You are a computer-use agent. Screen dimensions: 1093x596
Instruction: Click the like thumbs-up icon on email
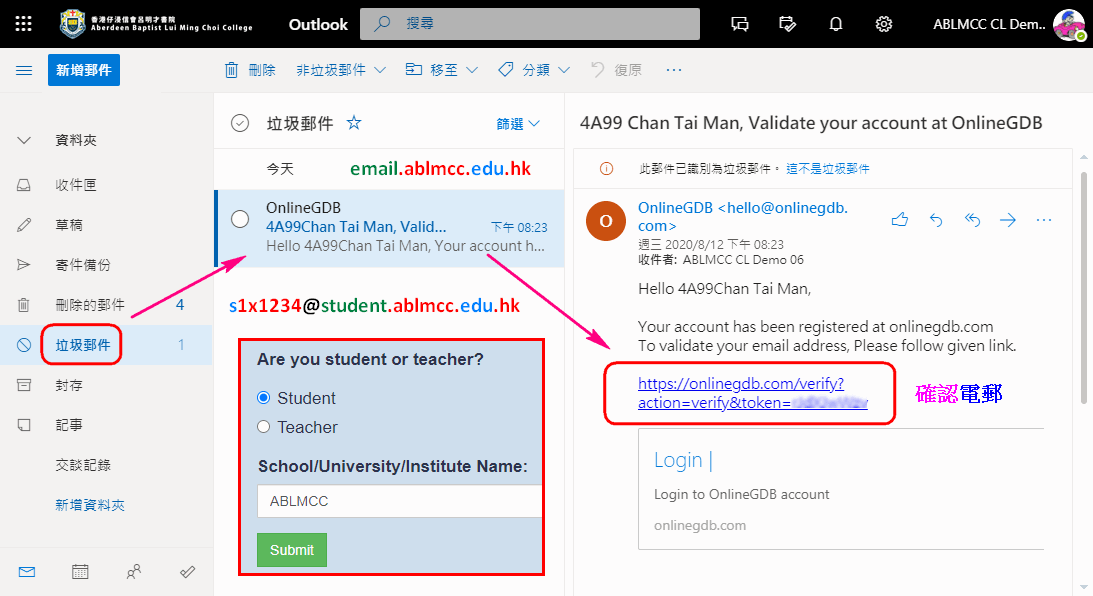coord(899,219)
